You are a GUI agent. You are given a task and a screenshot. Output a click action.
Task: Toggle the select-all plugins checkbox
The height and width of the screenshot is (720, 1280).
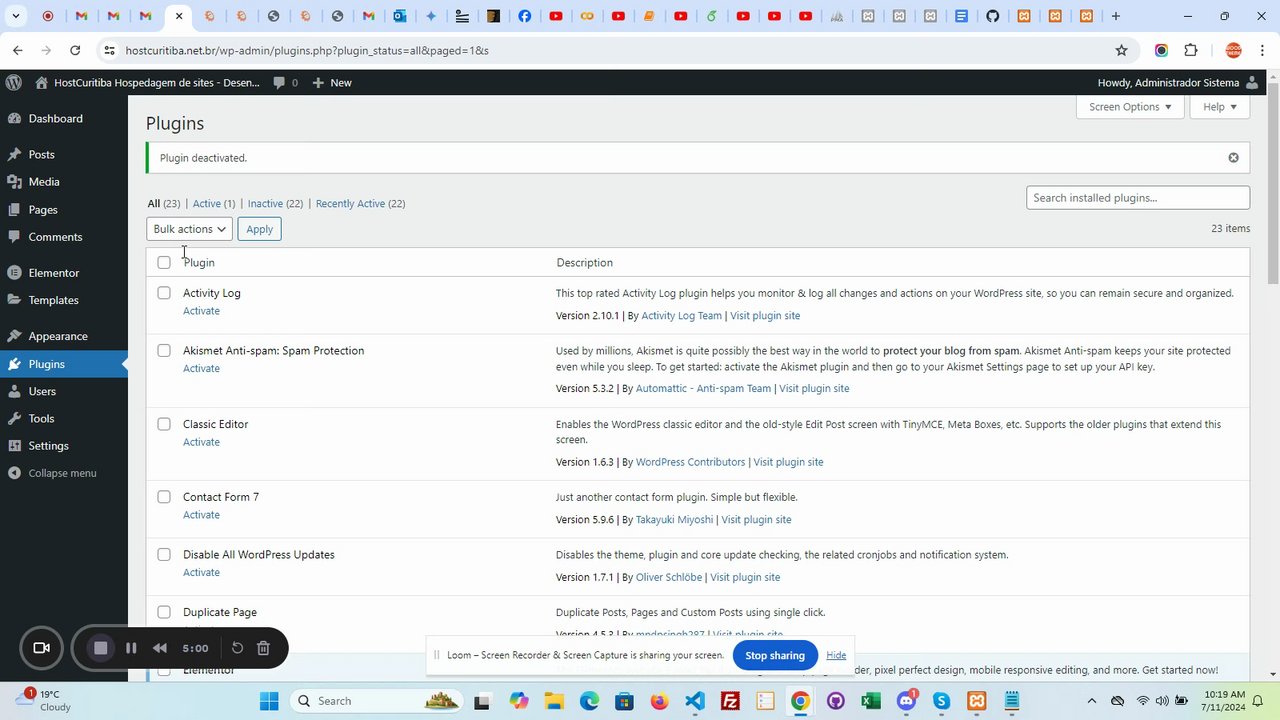[x=164, y=262]
